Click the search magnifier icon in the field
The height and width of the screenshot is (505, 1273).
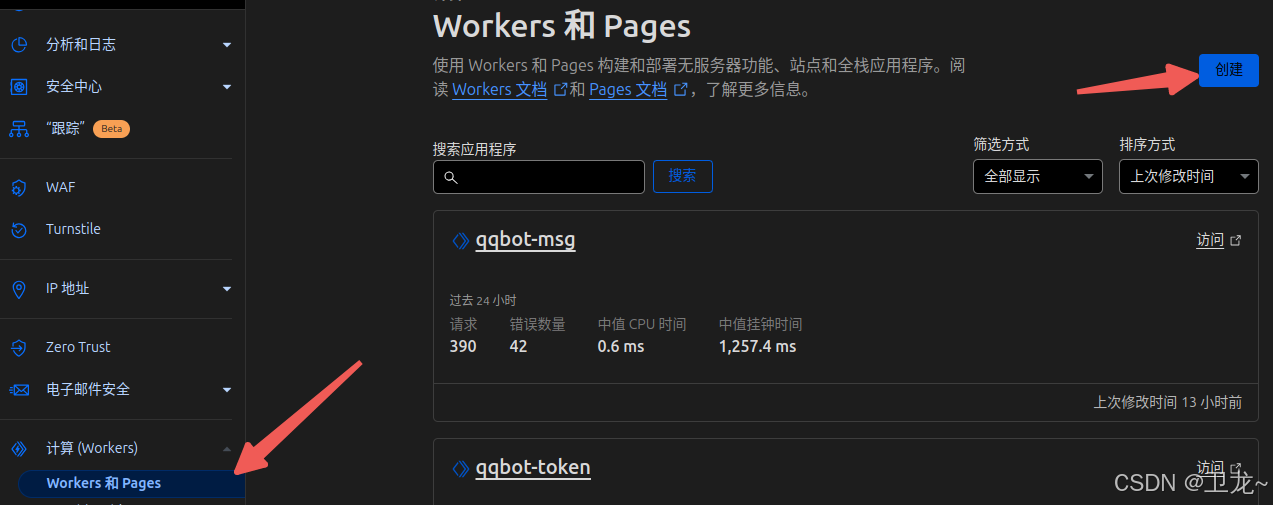[x=450, y=177]
